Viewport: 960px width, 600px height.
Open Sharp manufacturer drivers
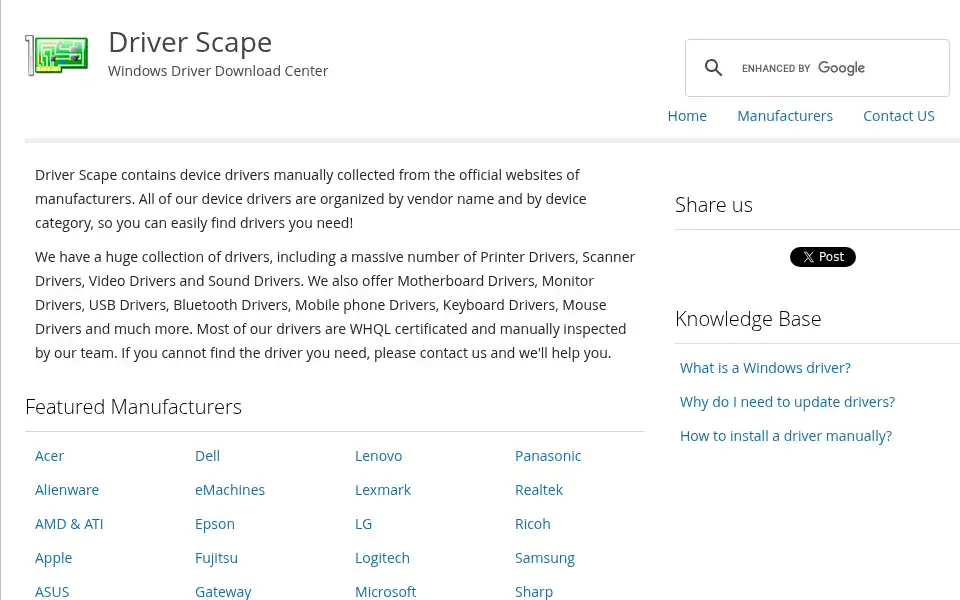point(533,592)
